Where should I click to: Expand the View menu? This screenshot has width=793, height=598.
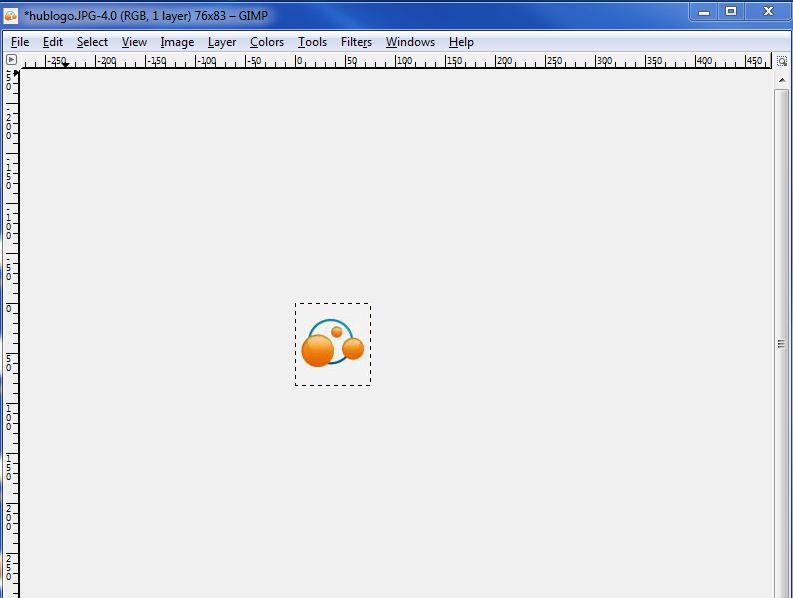[134, 42]
